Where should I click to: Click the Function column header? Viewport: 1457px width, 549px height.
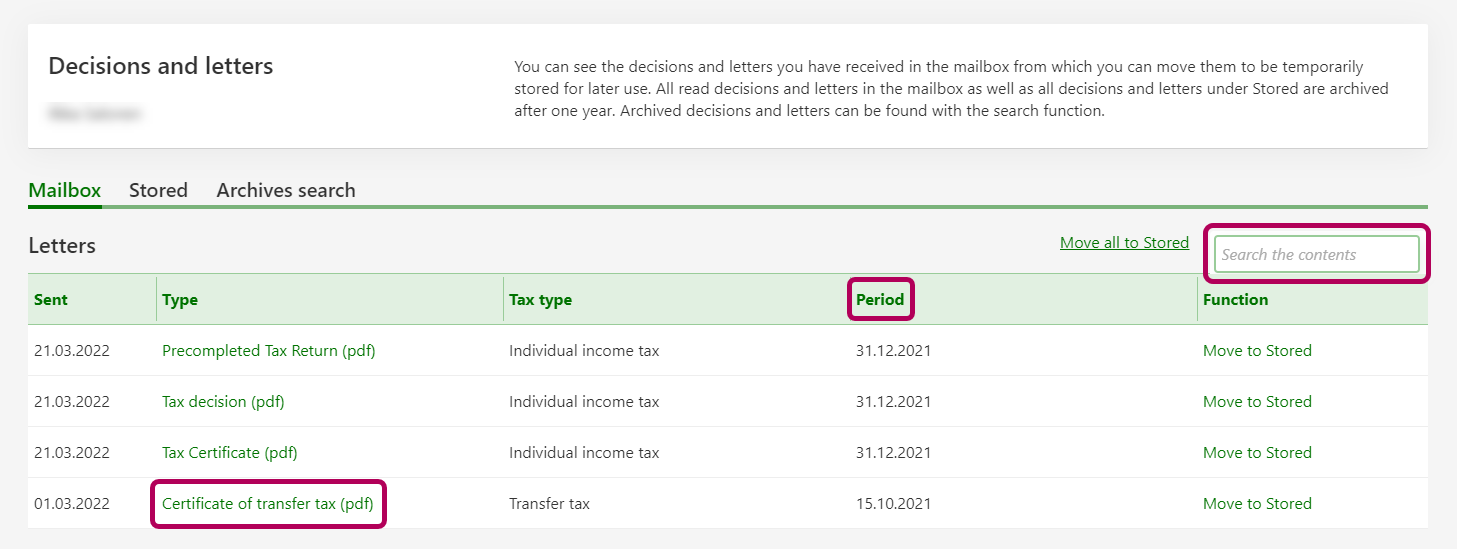pyautogui.click(x=1235, y=300)
